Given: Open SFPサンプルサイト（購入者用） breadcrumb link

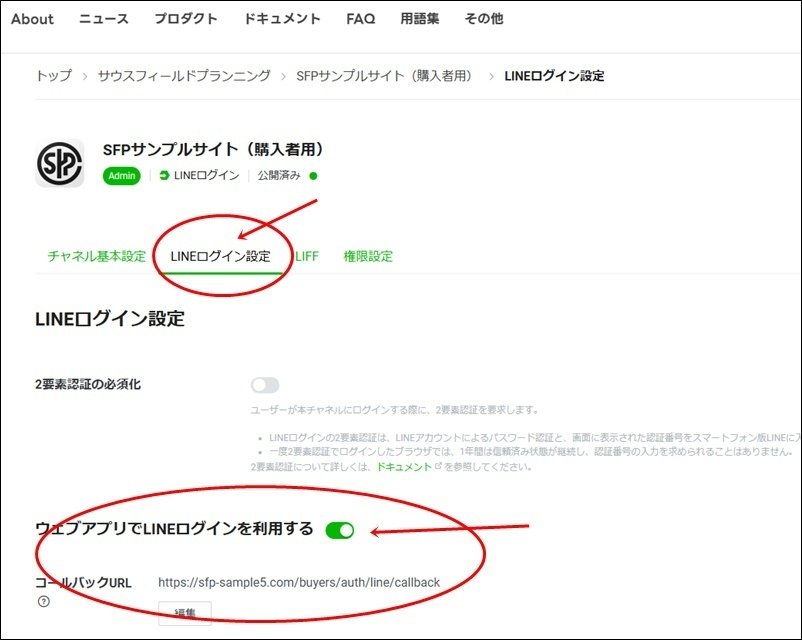Looking at the screenshot, I should 386,76.
